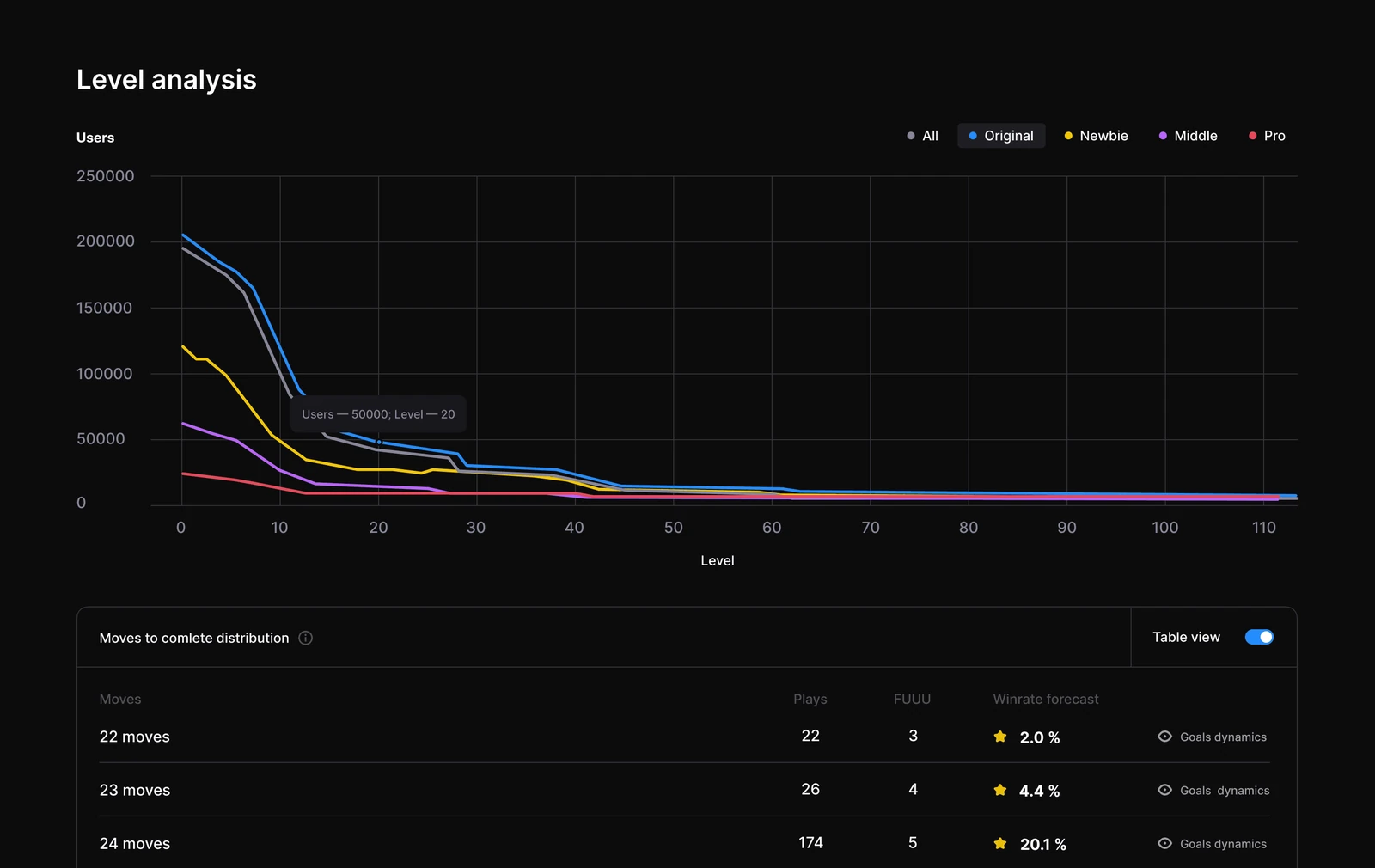Show the All series in legend

[922, 136]
